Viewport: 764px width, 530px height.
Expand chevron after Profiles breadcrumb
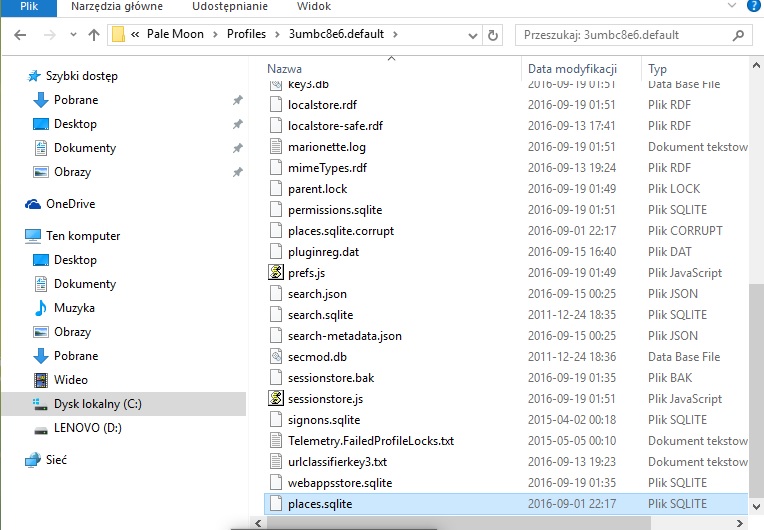[x=277, y=35]
